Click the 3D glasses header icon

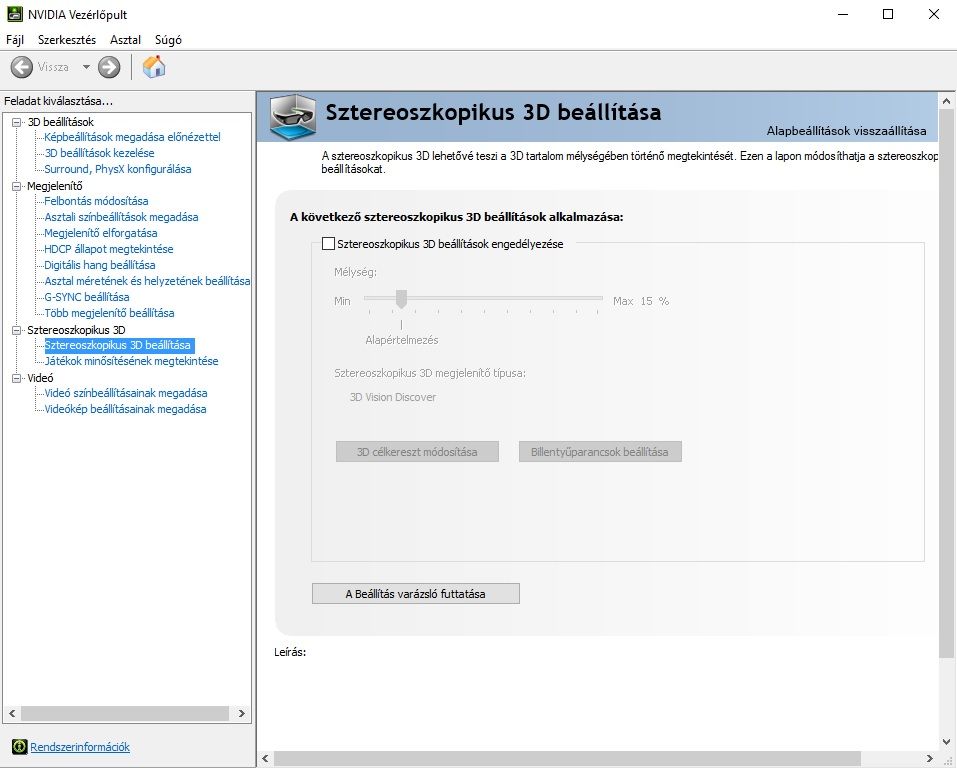(293, 117)
